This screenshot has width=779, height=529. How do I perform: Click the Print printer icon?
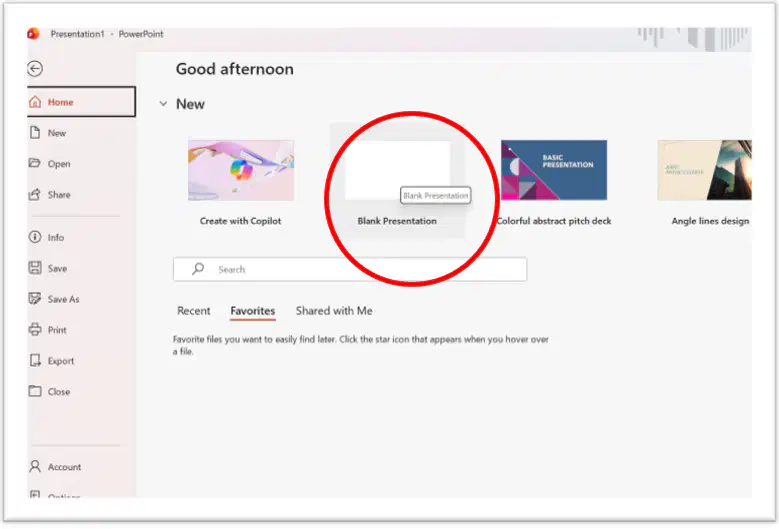35,329
